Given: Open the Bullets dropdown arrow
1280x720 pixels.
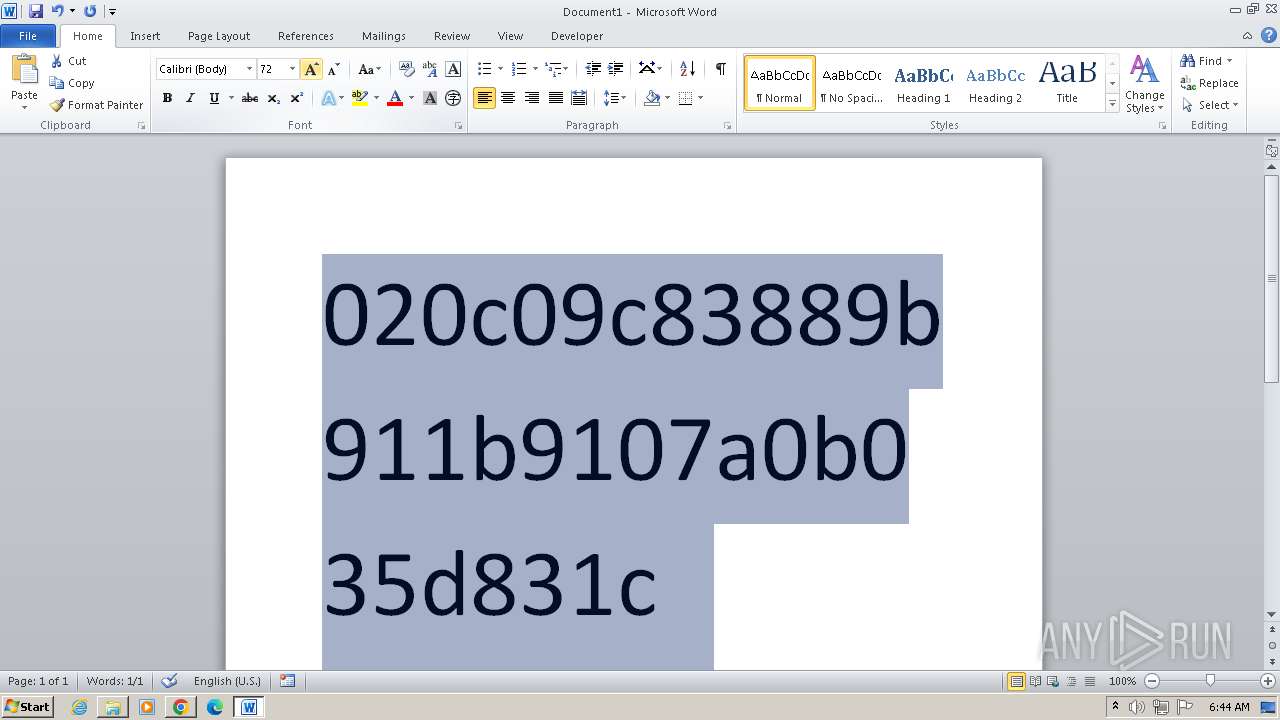Looking at the screenshot, I should (x=501, y=69).
